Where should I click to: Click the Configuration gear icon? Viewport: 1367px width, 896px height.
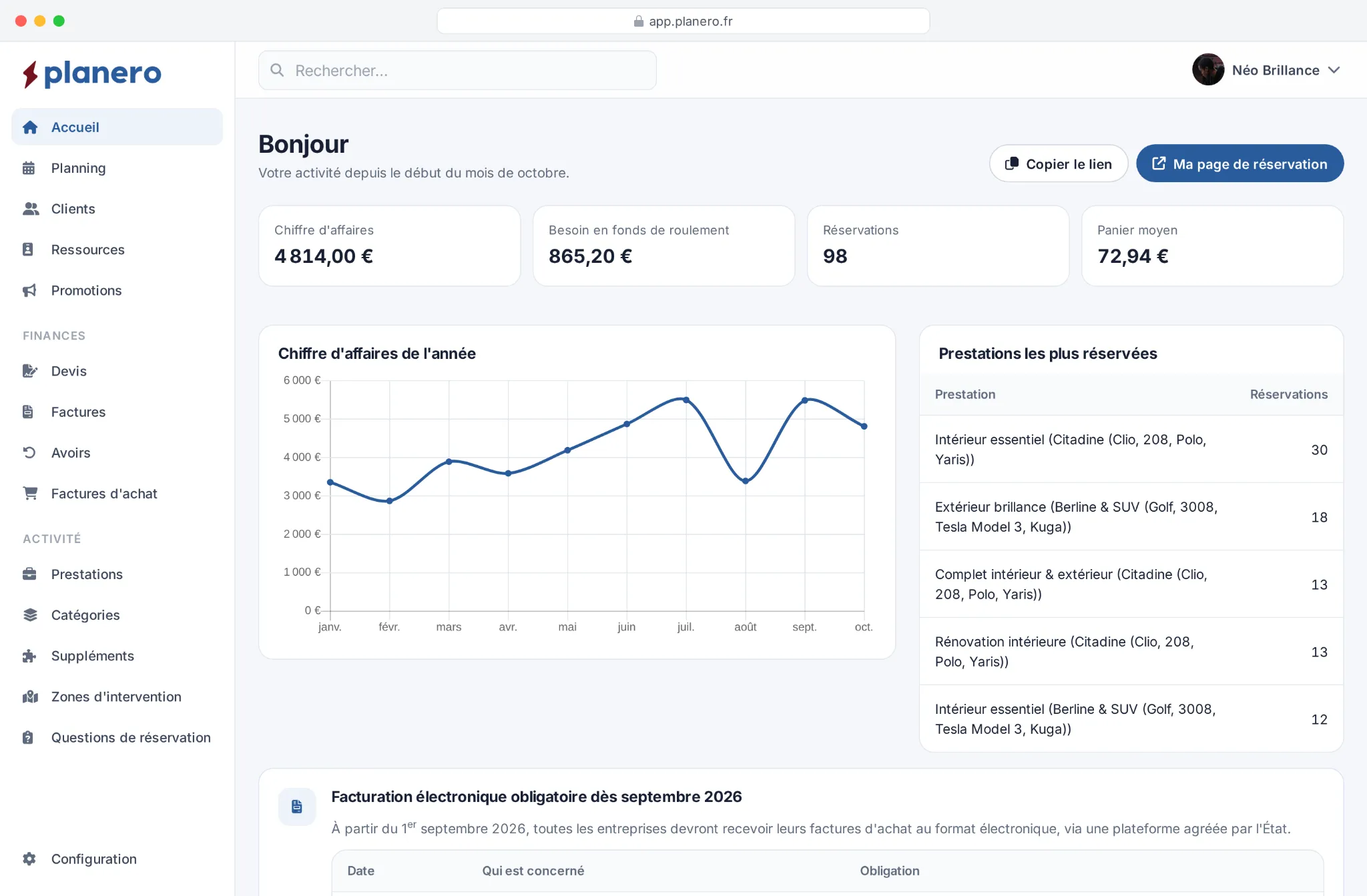[29, 859]
